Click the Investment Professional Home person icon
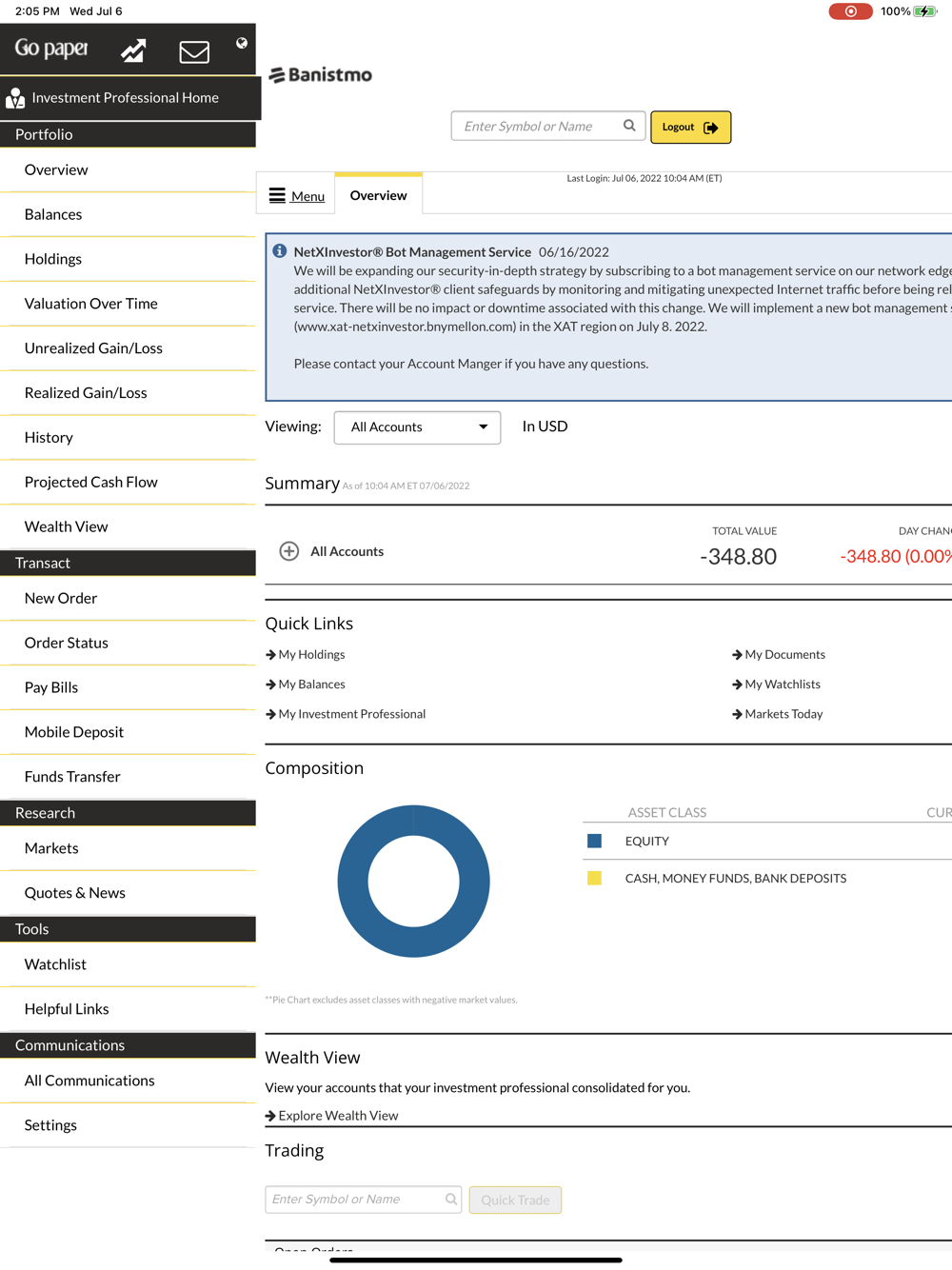The image size is (952, 1270). [15, 98]
